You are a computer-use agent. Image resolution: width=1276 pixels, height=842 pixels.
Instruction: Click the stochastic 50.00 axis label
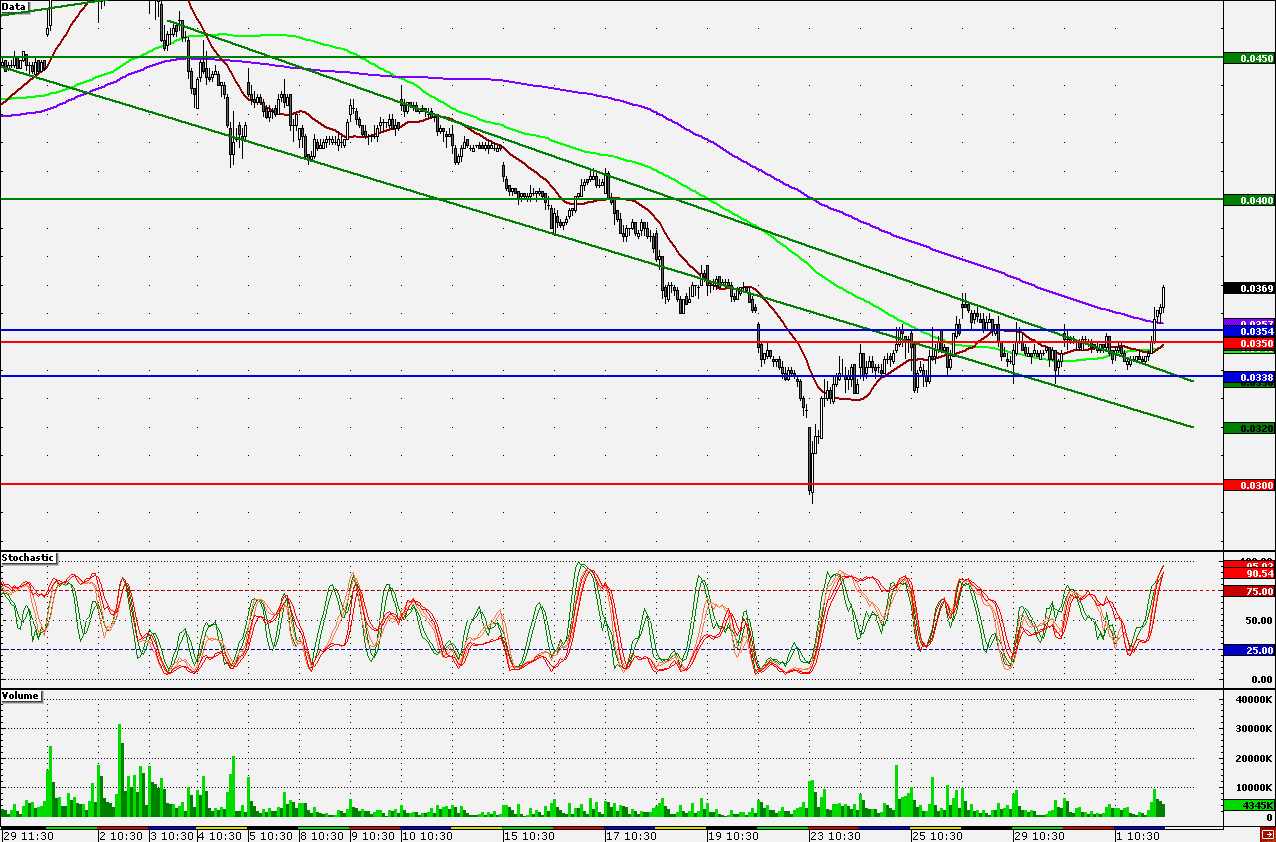(1257, 621)
